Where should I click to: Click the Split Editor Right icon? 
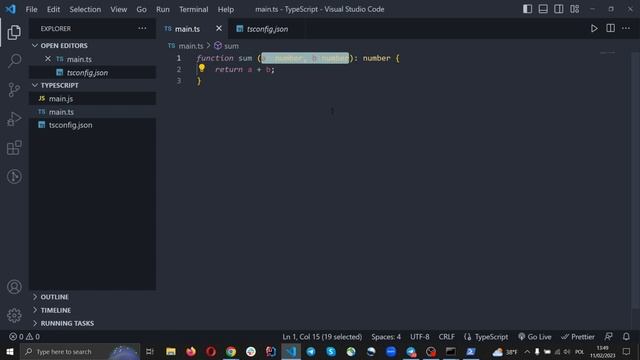pyautogui.click(x=610, y=29)
